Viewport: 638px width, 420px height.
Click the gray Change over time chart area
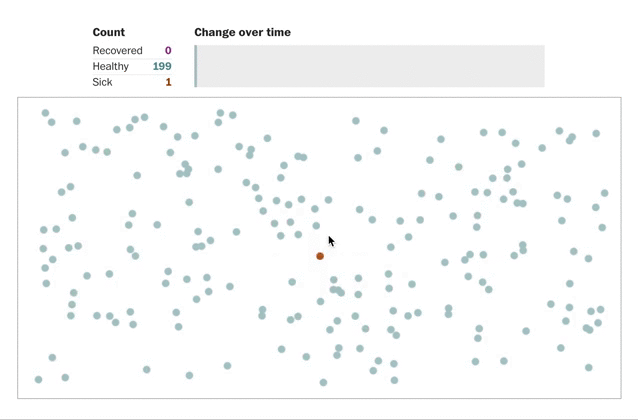369,66
